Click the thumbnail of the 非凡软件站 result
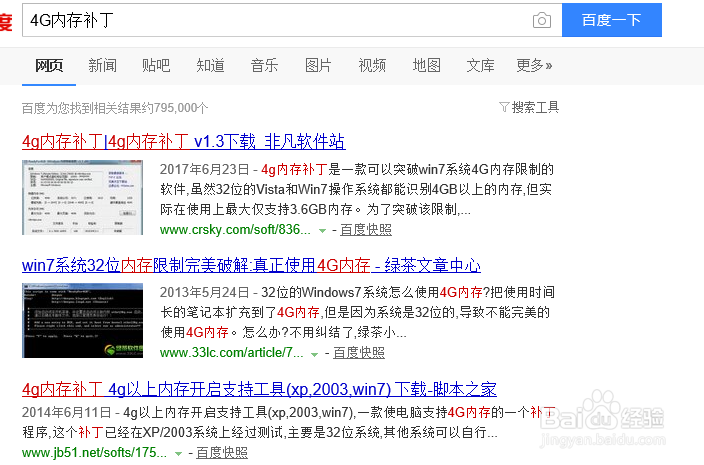The height and width of the screenshot is (465, 704). coord(82,197)
